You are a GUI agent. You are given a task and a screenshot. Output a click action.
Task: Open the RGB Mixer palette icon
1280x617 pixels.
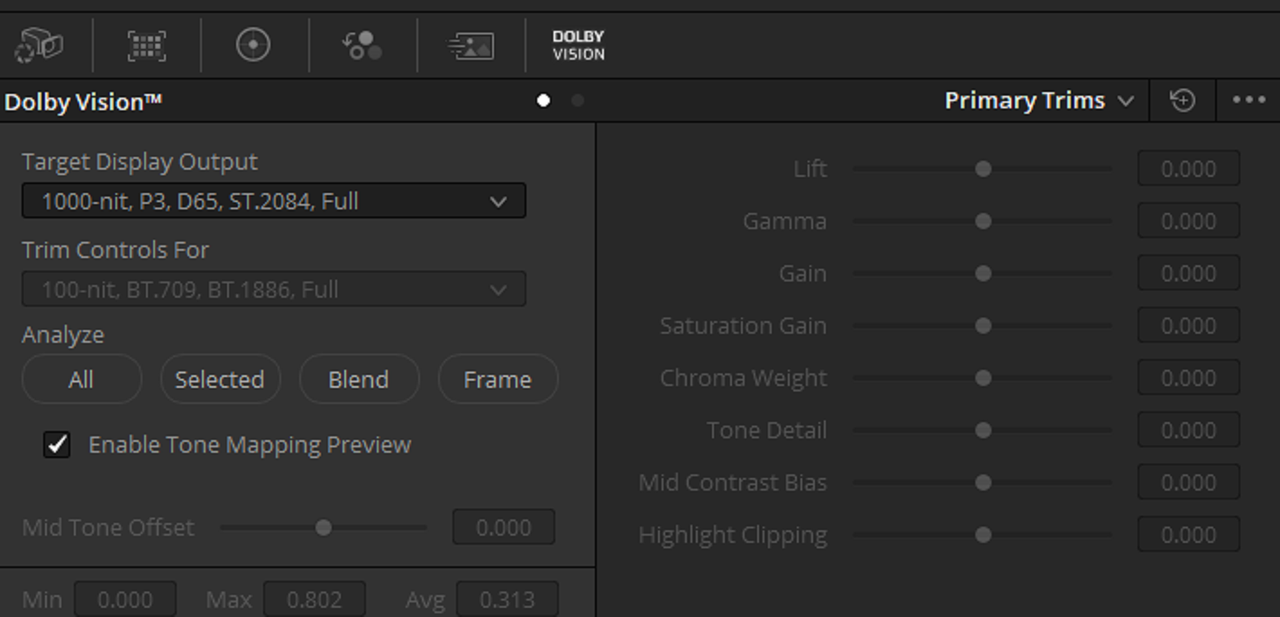click(x=362, y=46)
